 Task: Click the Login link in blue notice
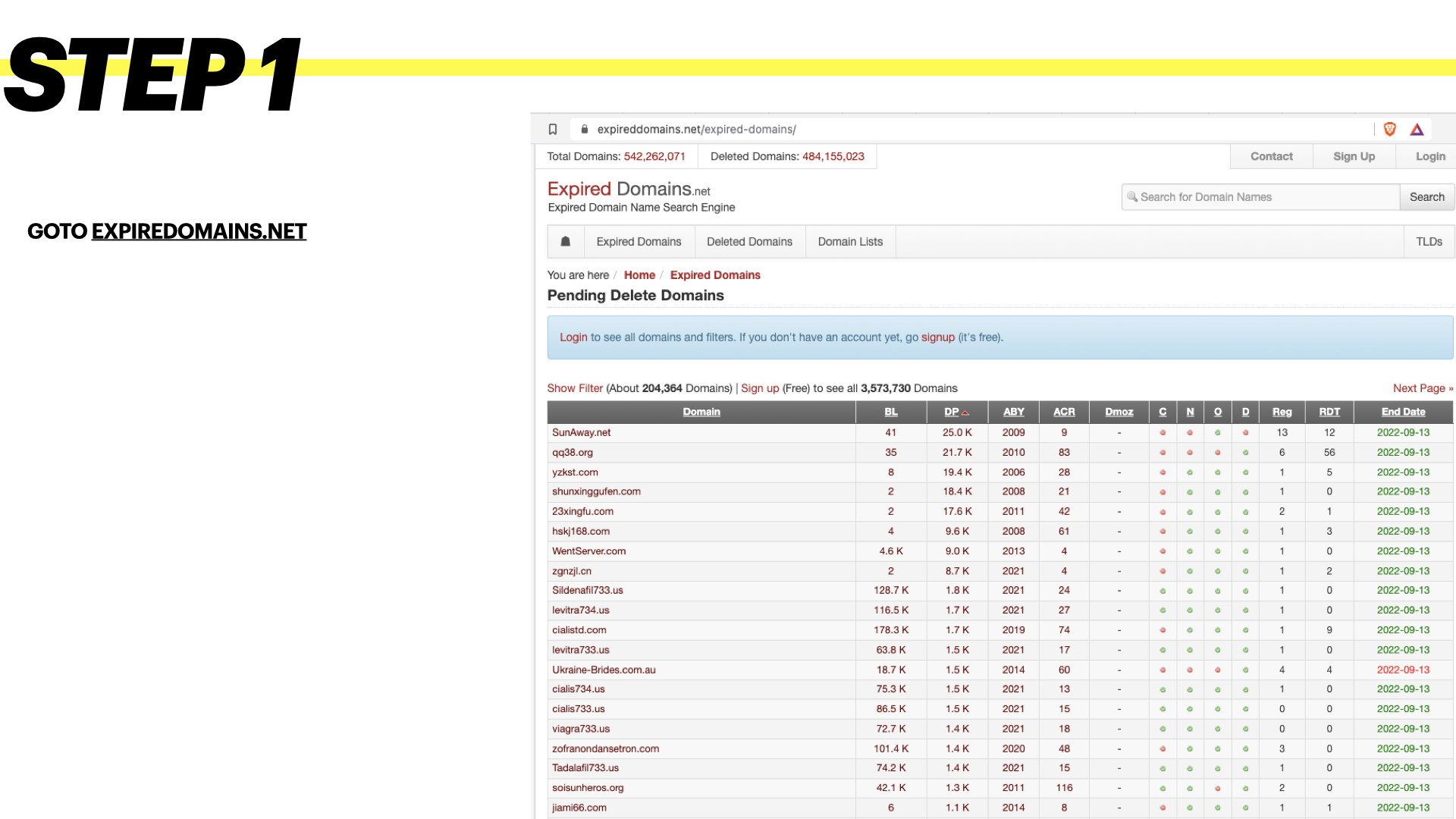(573, 337)
